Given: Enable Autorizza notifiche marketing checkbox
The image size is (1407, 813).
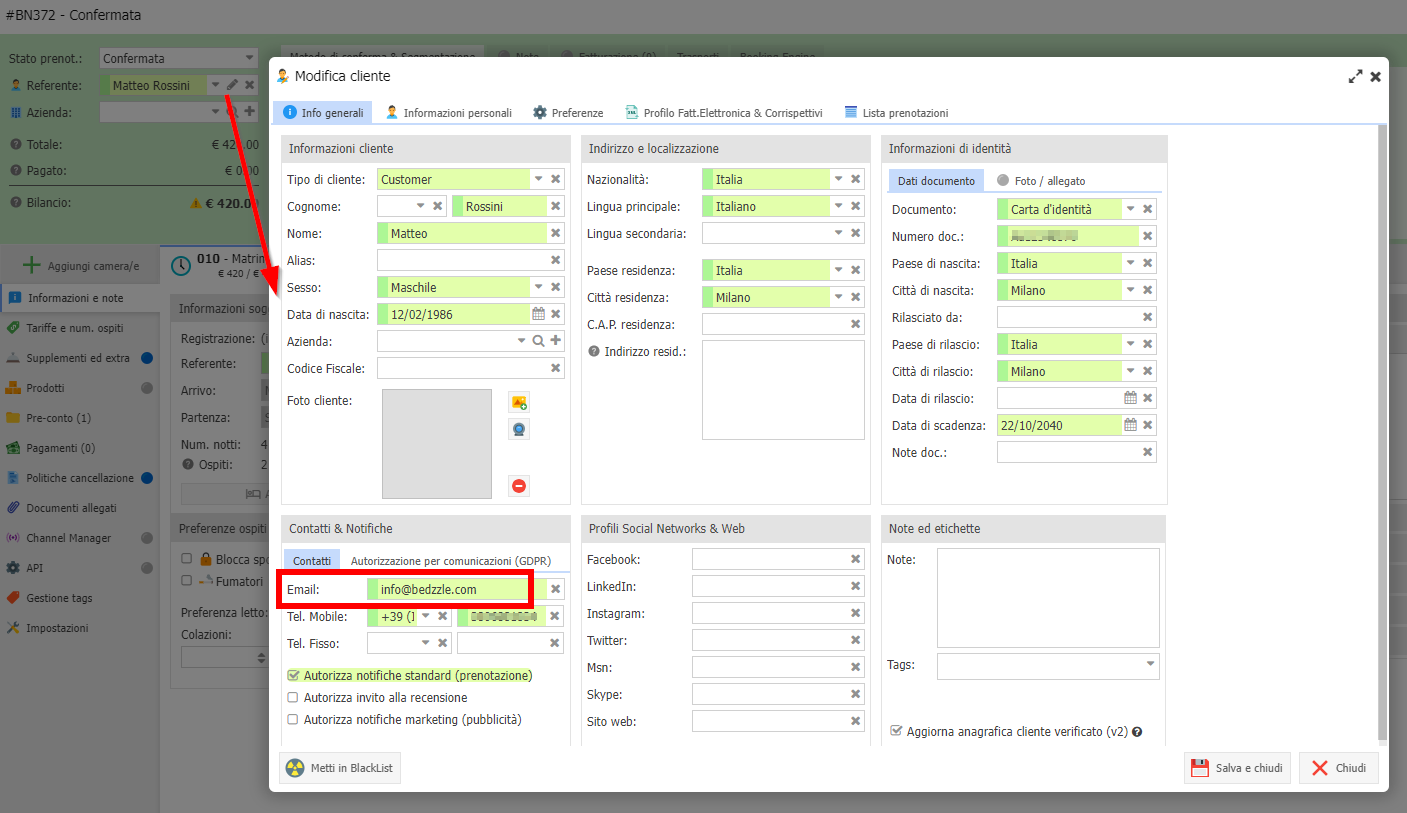Looking at the screenshot, I should (x=293, y=720).
